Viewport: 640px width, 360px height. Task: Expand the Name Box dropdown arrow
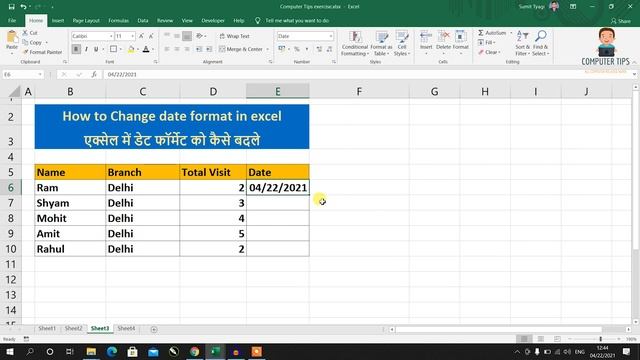click(x=40, y=75)
